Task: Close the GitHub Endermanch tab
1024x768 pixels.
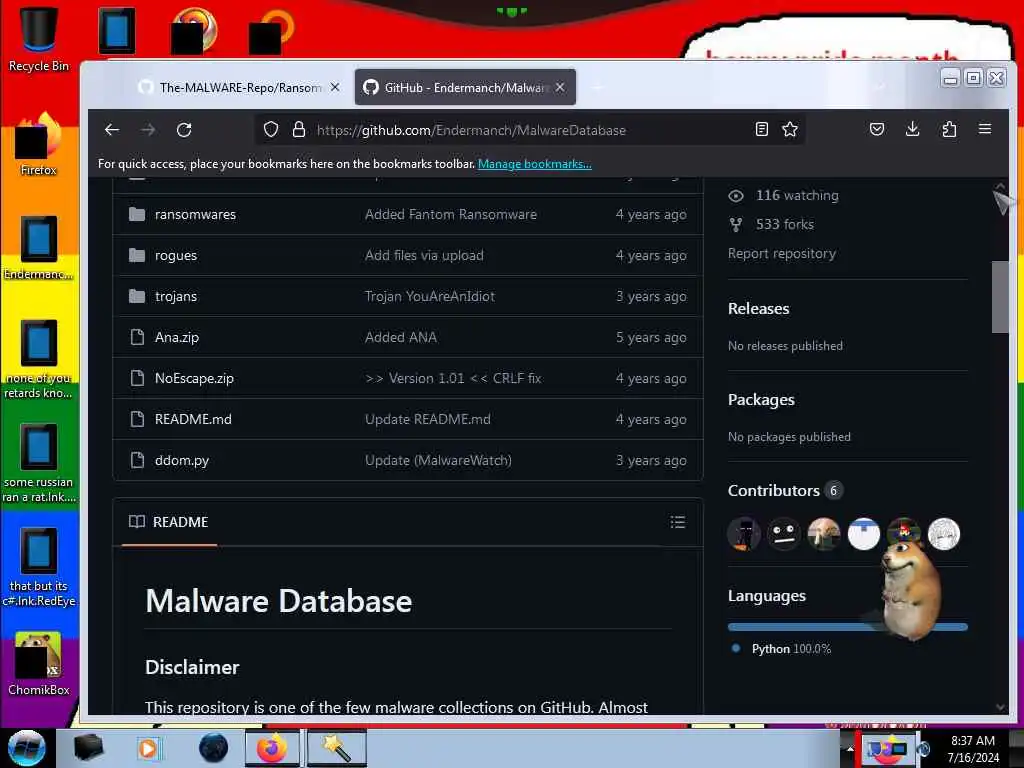Action: point(560,87)
